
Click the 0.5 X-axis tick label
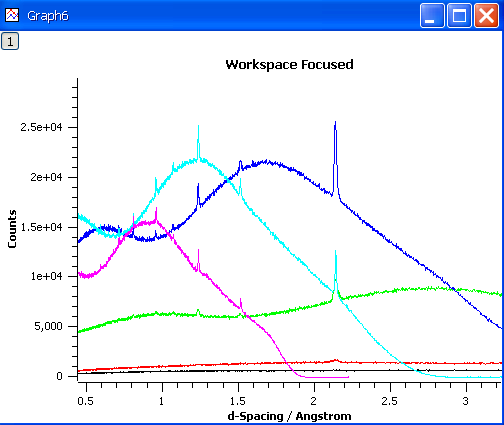click(85, 401)
